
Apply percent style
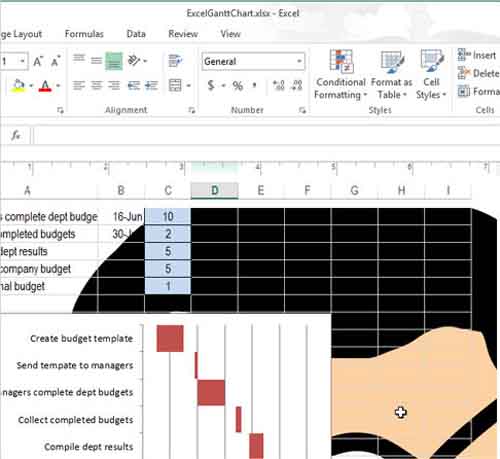pos(238,86)
